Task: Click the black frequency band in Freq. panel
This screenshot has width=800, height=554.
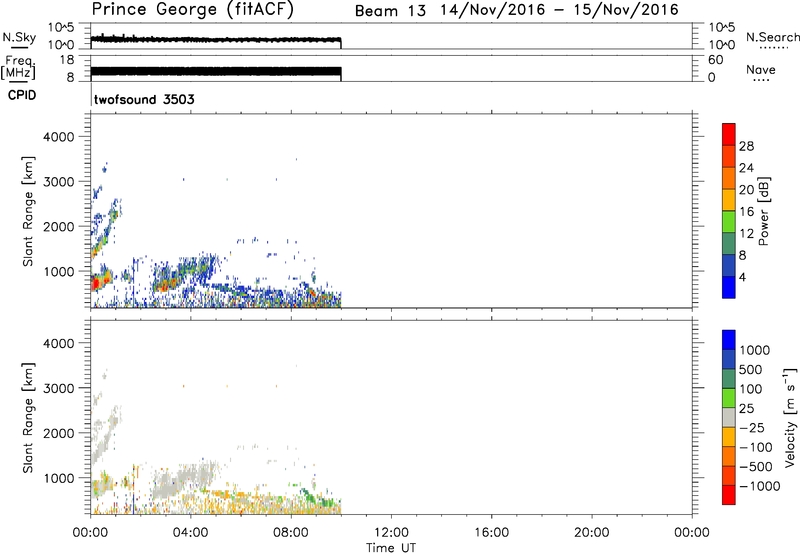Action: click(x=216, y=72)
